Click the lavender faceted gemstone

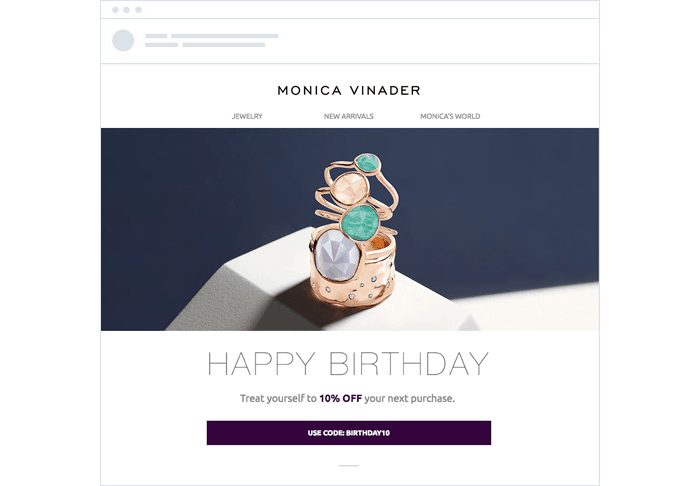[338, 256]
